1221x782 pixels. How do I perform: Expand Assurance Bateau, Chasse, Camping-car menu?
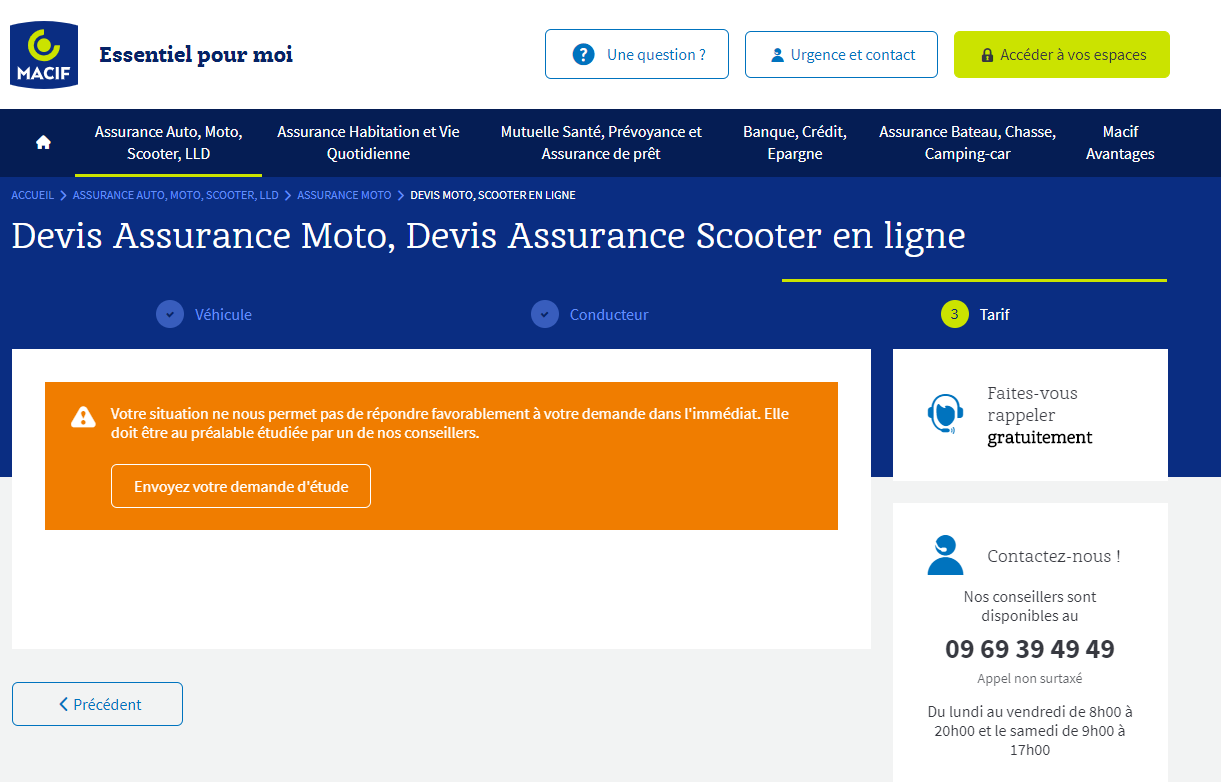(x=967, y=142)
